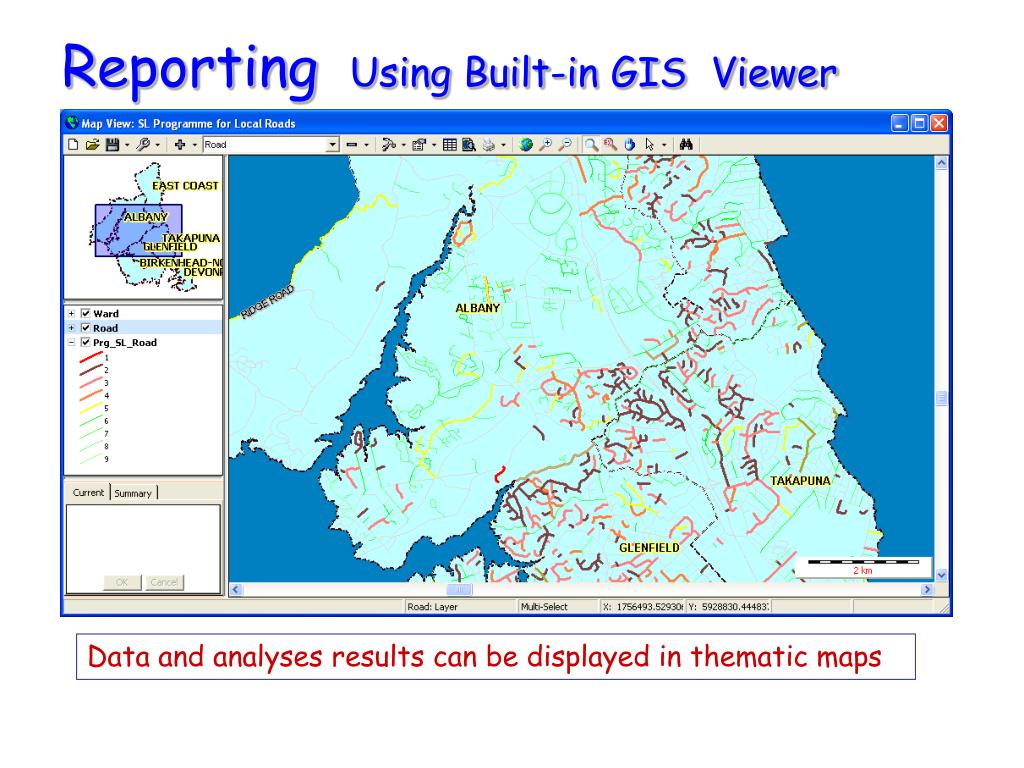
Task: Click the binoculars Find icon
Action: click(686, 144)
